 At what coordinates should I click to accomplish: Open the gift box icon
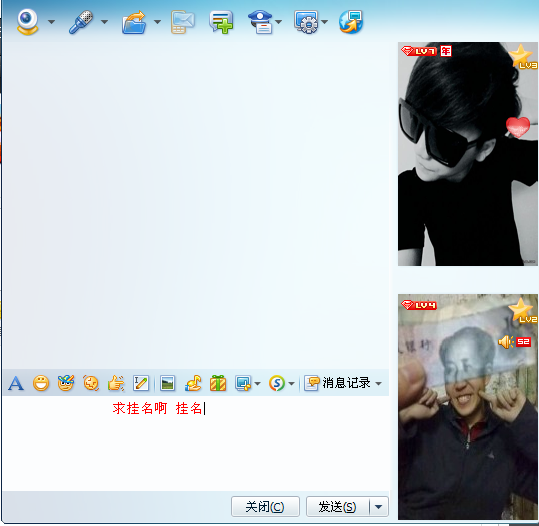tap(218, 383)
